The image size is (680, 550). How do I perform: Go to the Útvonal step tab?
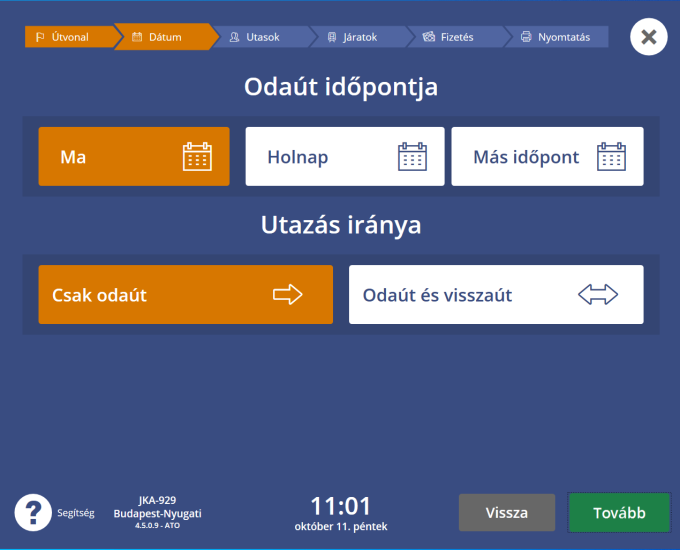[68, 38]
